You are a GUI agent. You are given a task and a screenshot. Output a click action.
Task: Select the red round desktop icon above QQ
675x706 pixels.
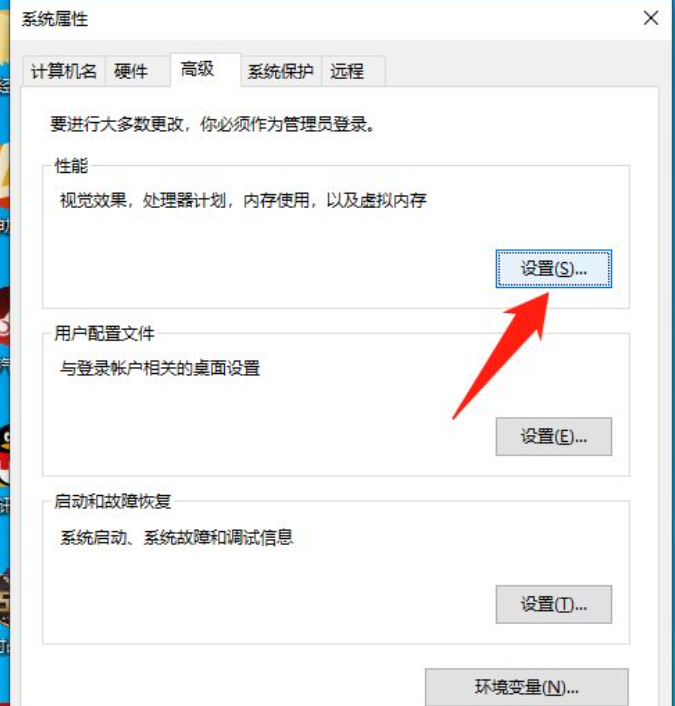5,317
